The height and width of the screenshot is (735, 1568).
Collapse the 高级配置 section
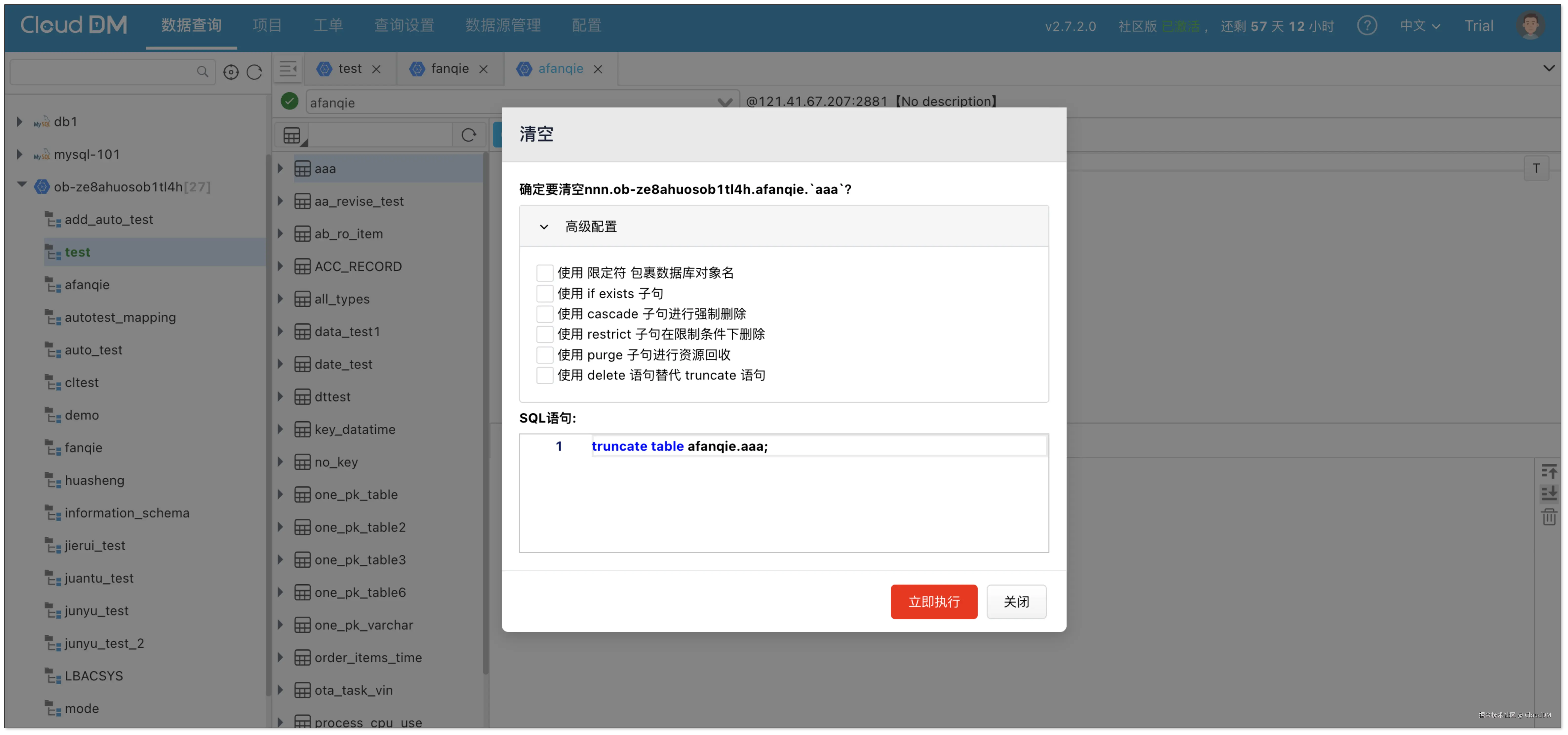coord(544,226)
